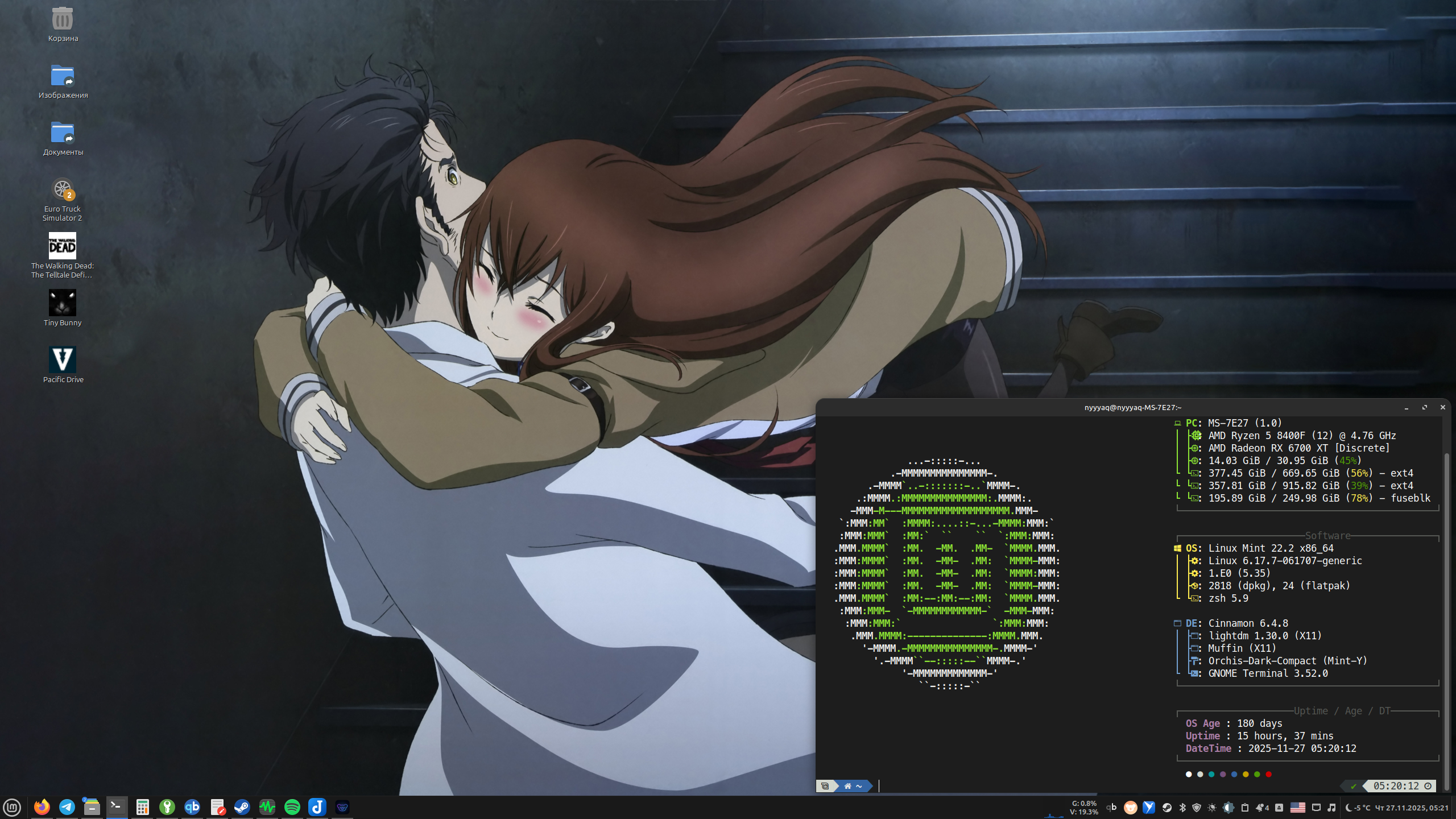This screenshot has height=819, width=1456.
Task: Toggle Bluetooth tray icon
Action: click(x=1182, y=807)
